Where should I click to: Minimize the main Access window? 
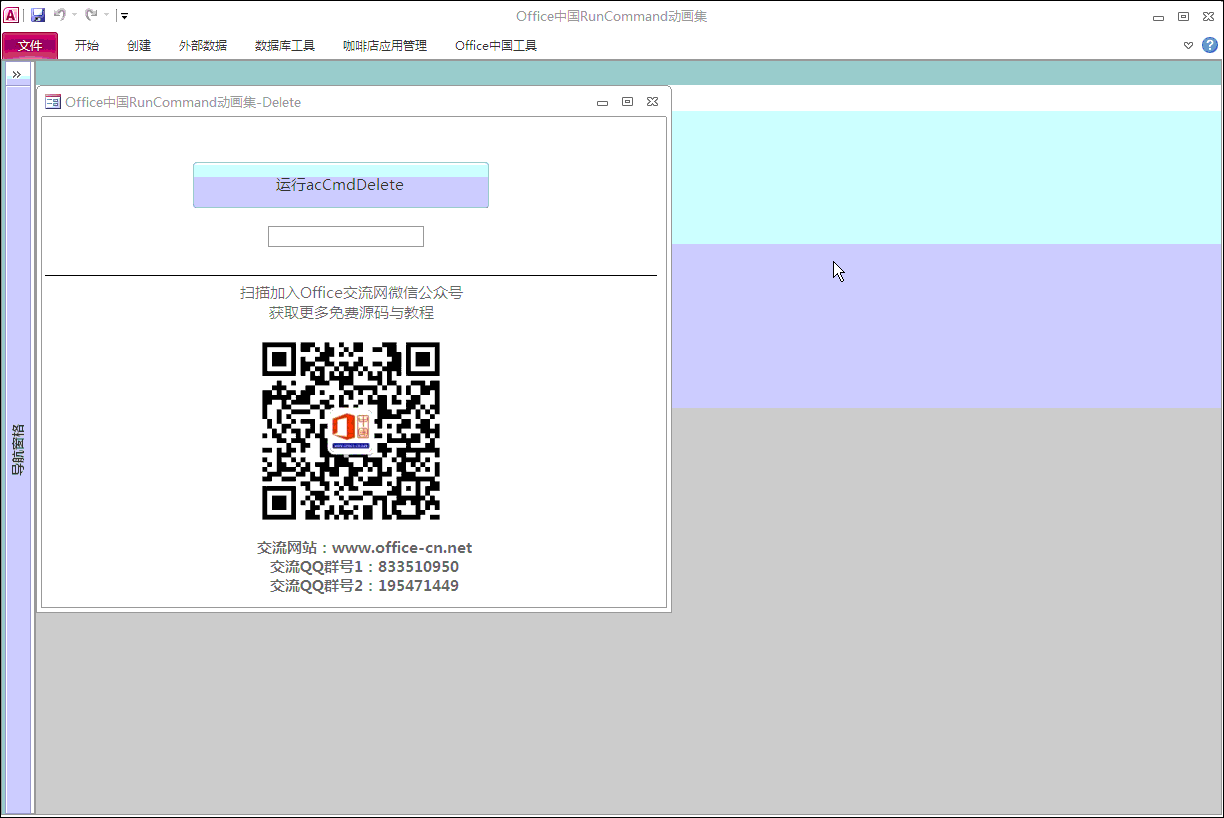click(1158, 17)
